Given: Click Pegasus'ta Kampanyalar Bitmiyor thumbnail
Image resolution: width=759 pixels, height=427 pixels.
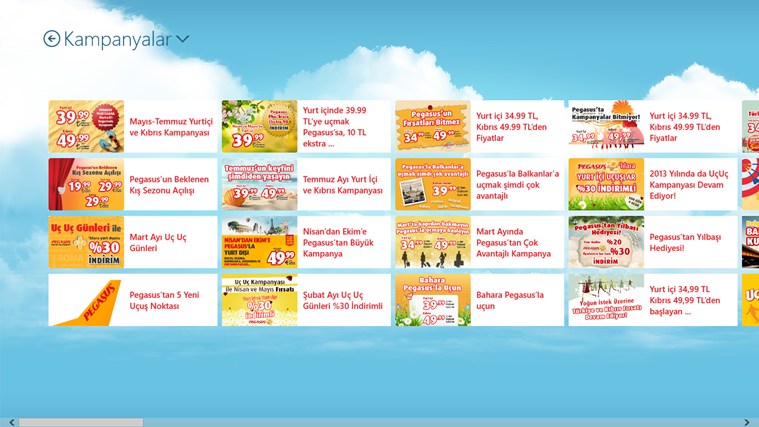Looking at the screenshot, I should [606, 126].
